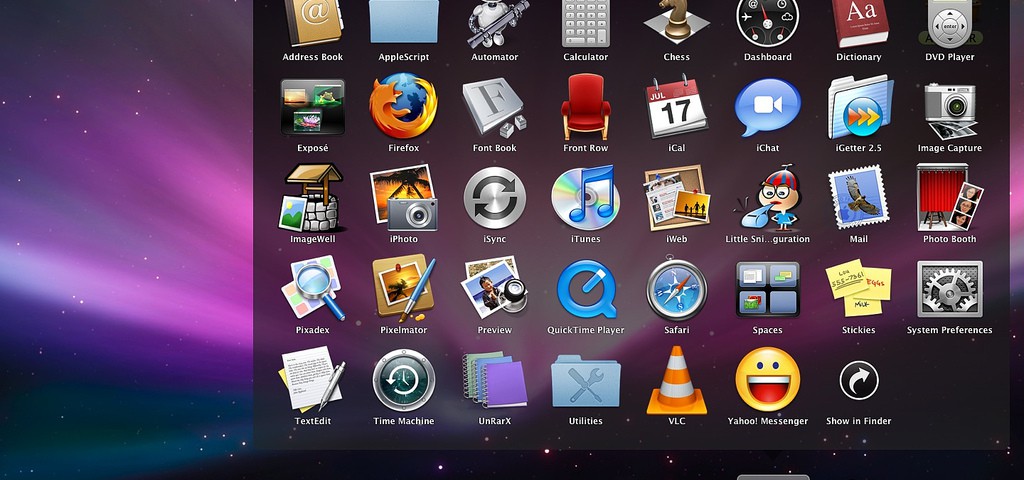Open the Utilities folder
The image size is (1024, 480).
[586, 381]
